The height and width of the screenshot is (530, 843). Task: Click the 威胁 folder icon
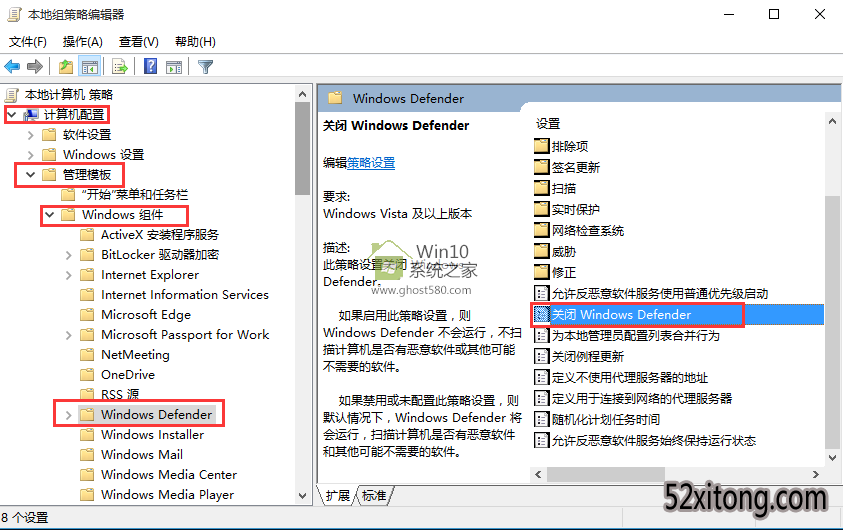541,251
